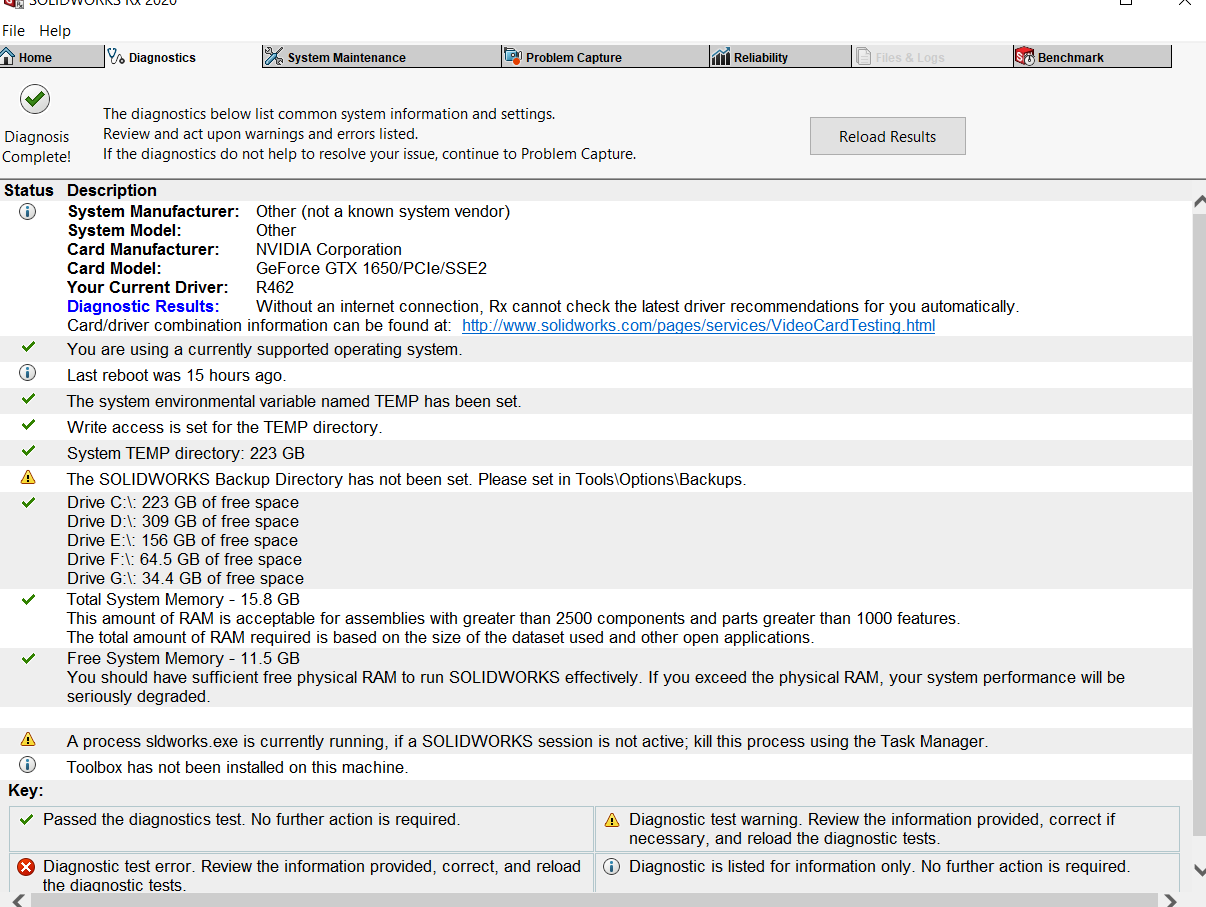Click the check icon for System TEMP directory

[28, 451]
